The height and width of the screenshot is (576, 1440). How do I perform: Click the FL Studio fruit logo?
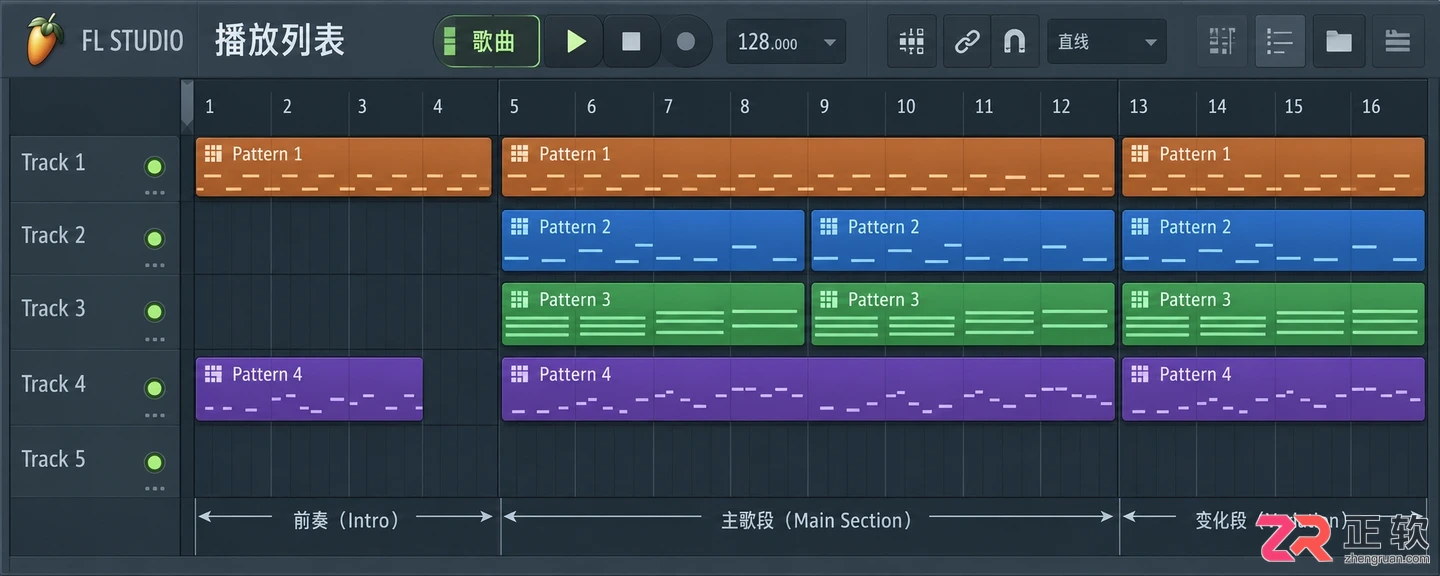45,40
